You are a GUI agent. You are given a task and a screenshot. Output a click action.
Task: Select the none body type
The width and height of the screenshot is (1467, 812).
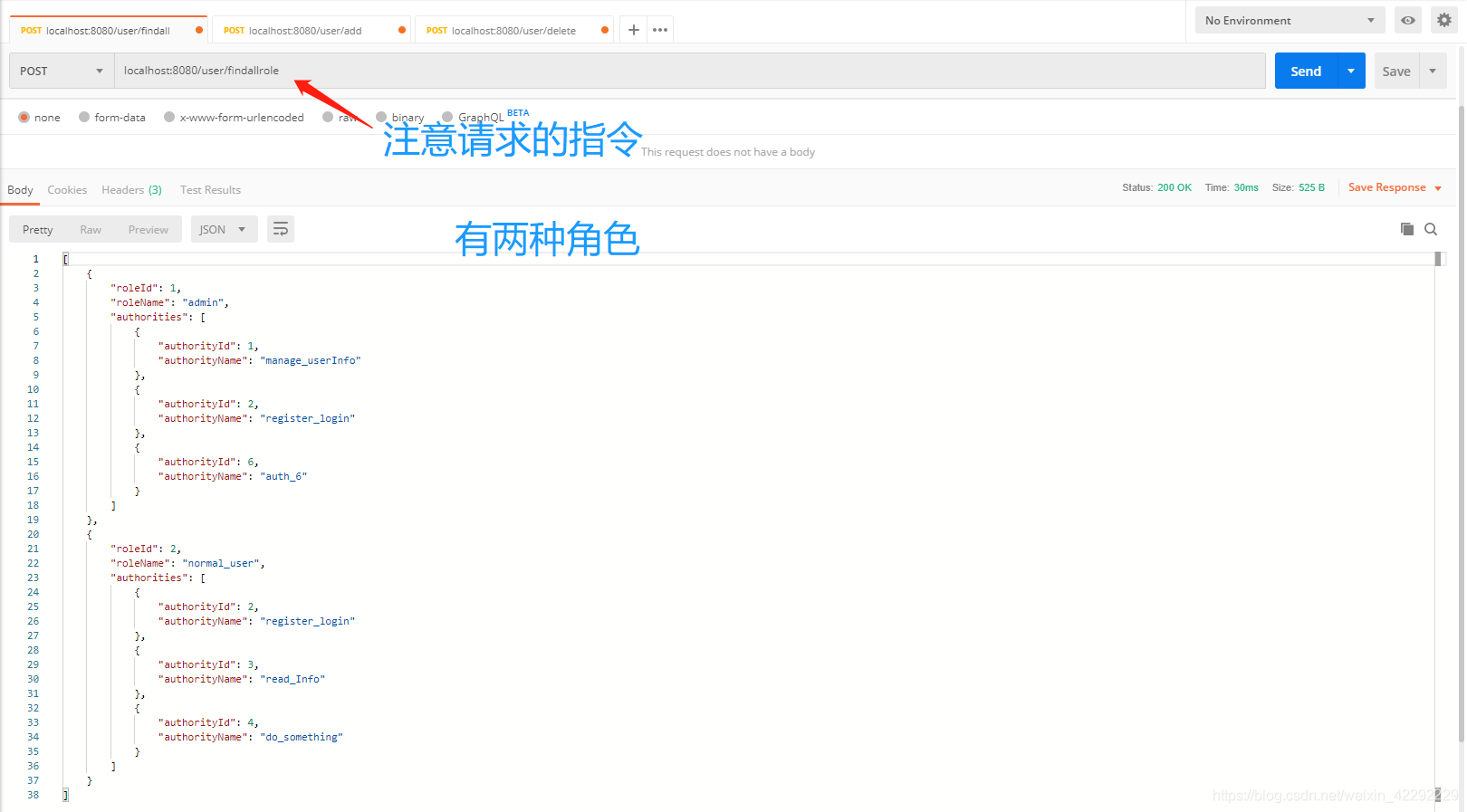24,117
